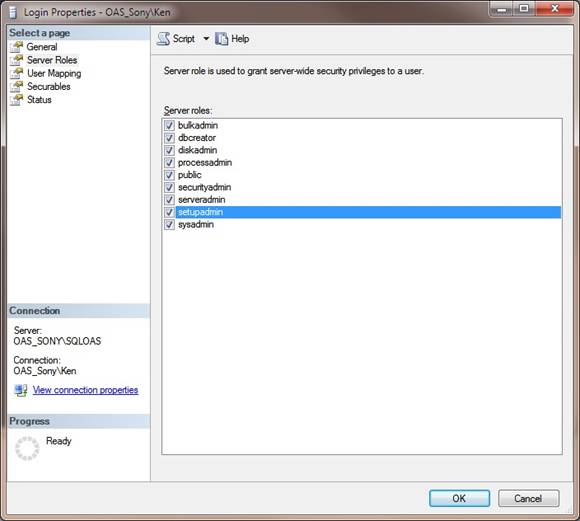
Task: Select the serveradmin role name
Action: pos(202,200)
